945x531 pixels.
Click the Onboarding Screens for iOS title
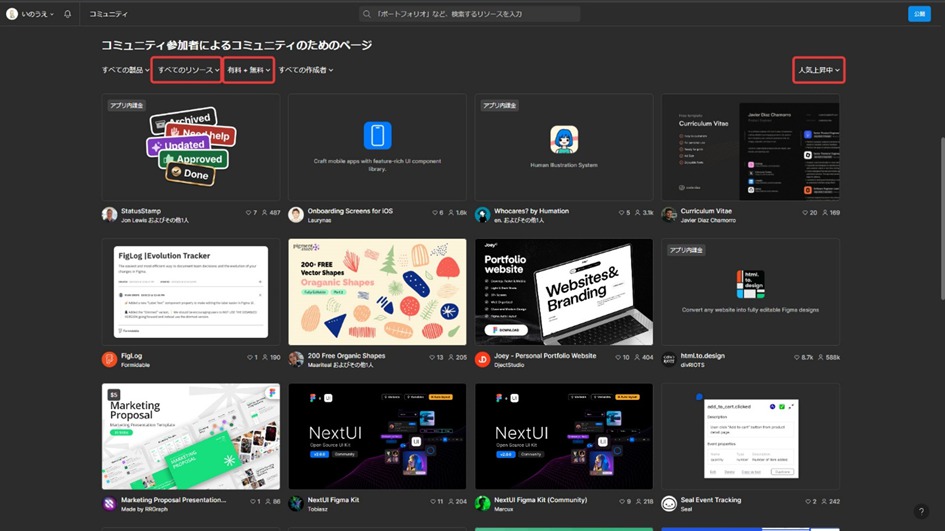(x=350, y=211)
